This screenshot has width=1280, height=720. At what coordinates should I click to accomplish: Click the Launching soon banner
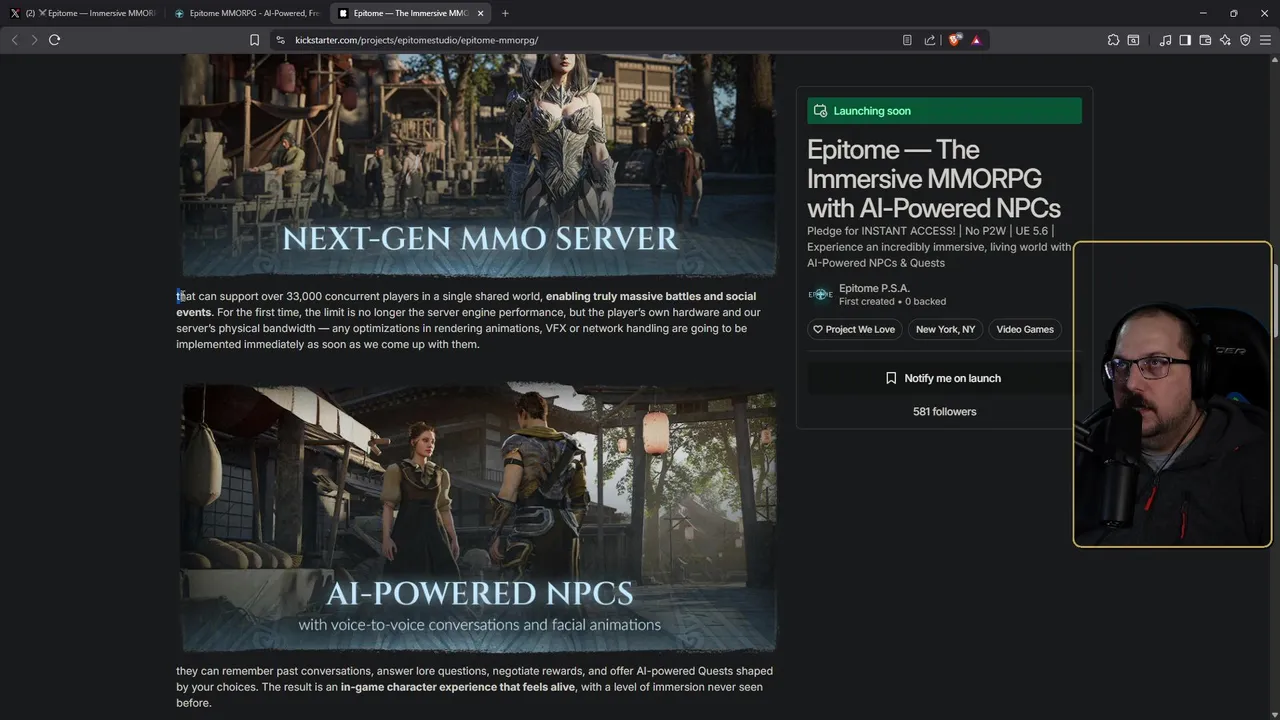pyautogui.click(x=944, y=111)
